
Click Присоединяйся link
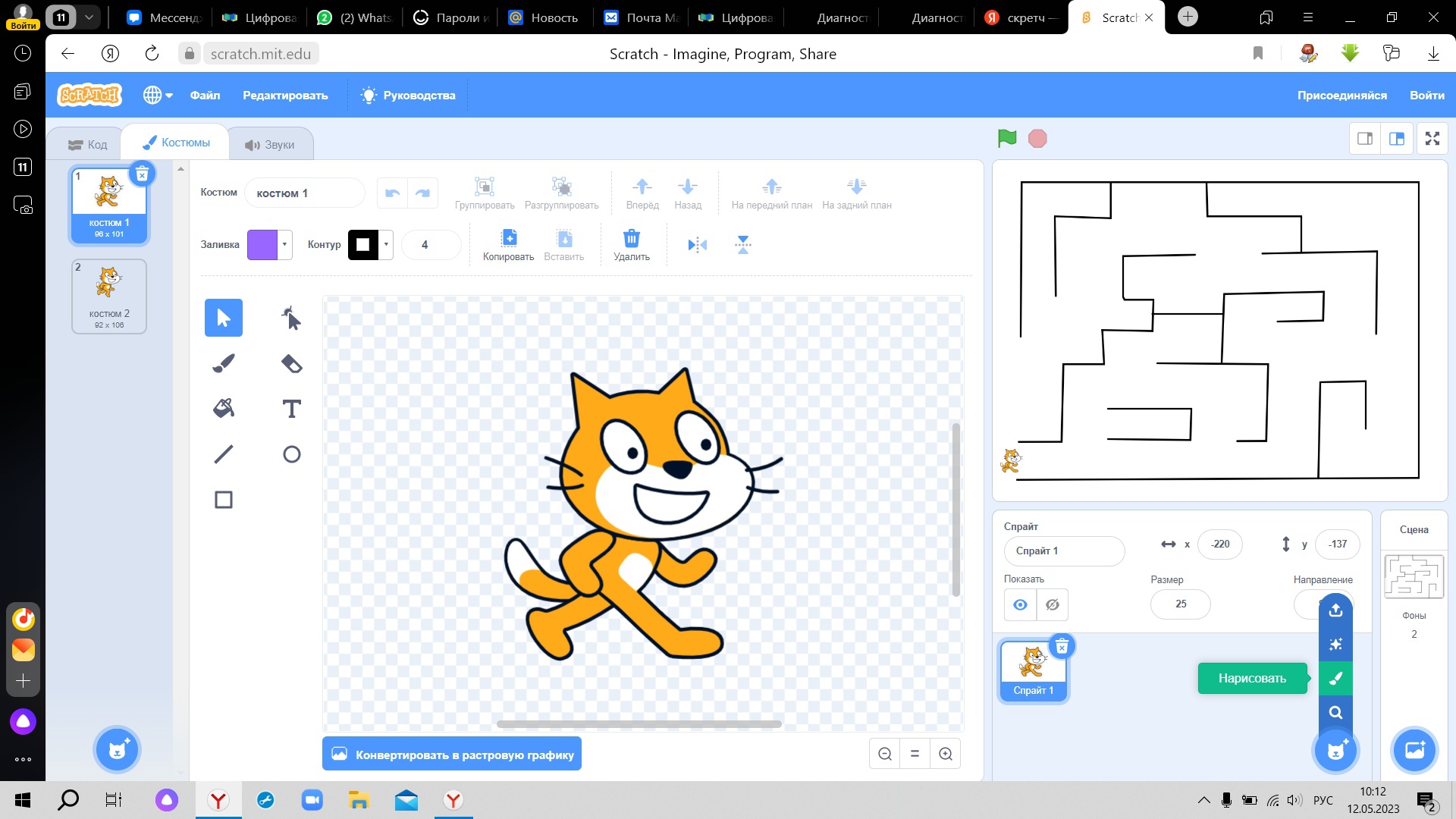(1341, 96)
